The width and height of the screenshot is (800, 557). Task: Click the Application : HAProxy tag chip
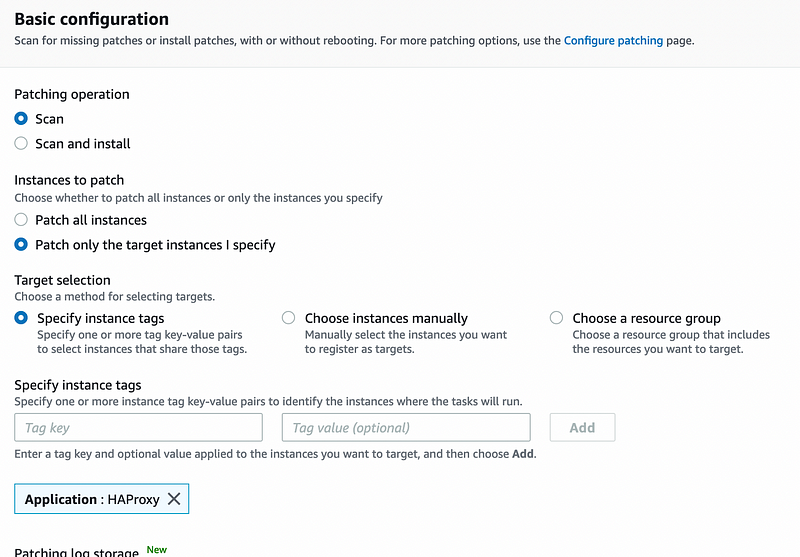[92, 499]
